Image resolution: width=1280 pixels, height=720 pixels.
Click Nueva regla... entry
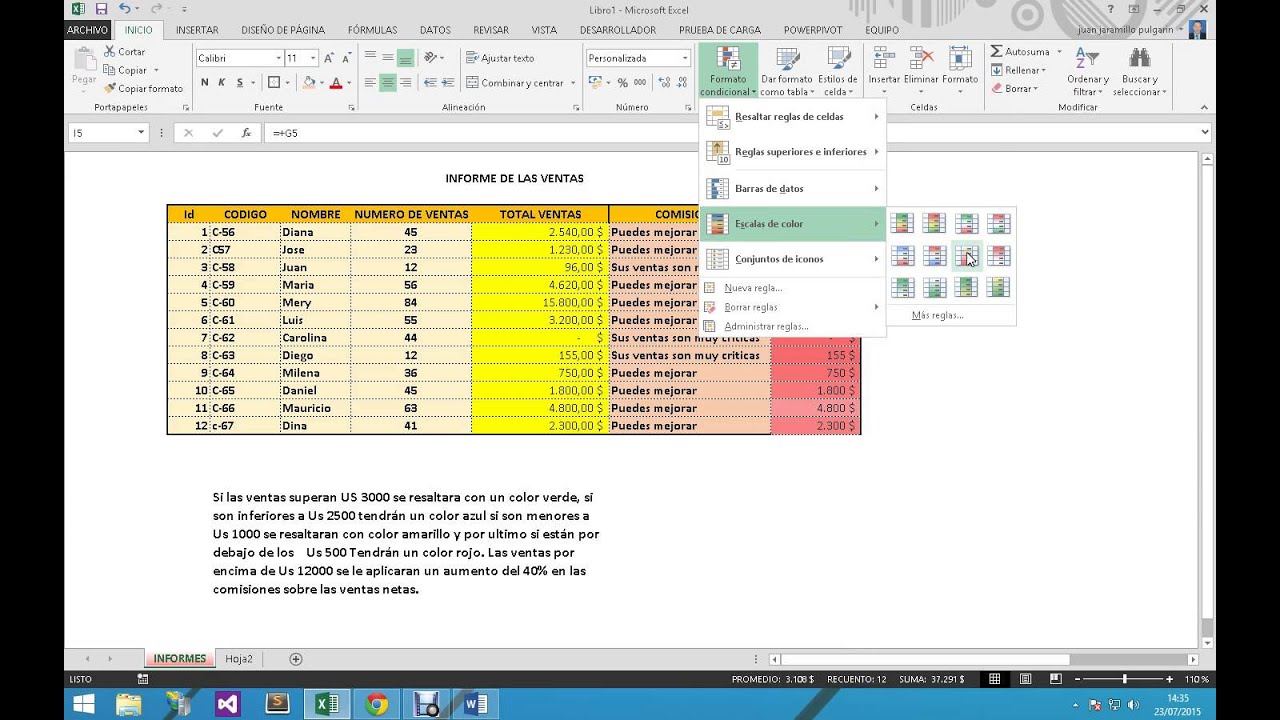point(753,288)
